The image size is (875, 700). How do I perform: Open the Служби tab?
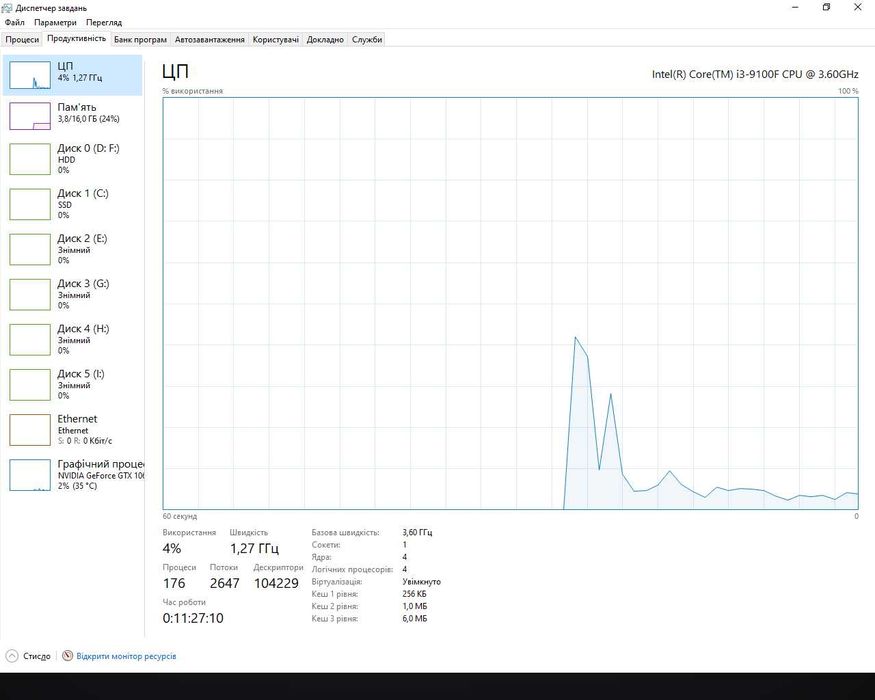(367, 40)
